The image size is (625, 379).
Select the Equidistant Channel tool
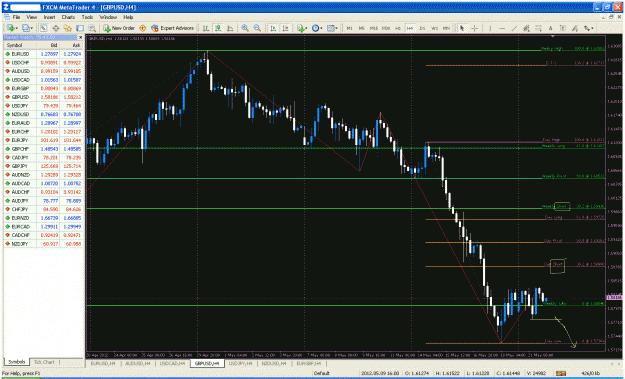click(x=526, y=28)
